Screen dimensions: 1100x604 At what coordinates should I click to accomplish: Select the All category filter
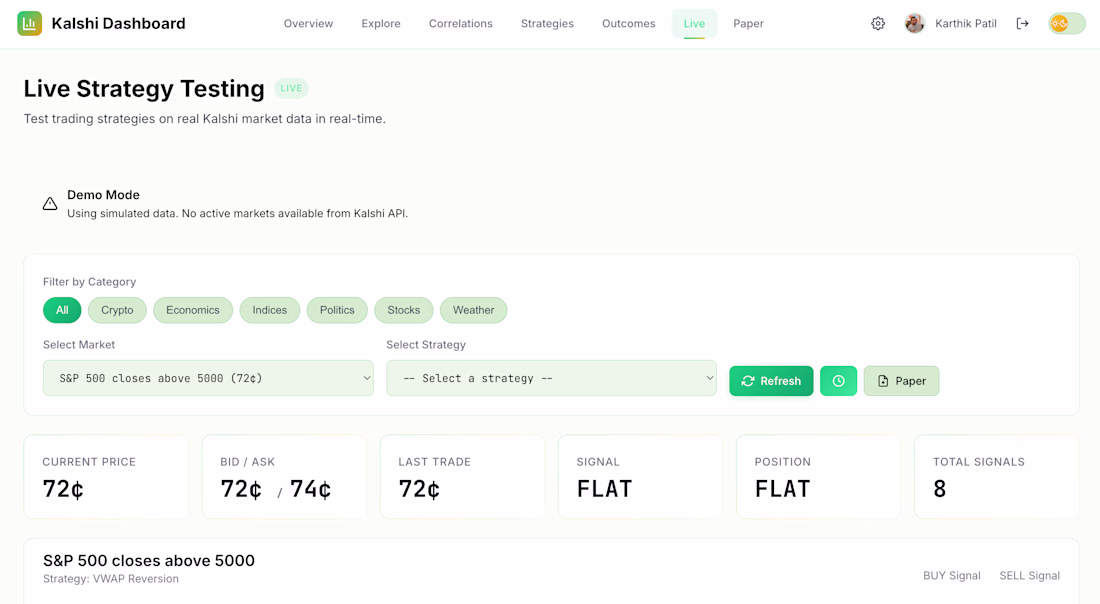point(62,310)
